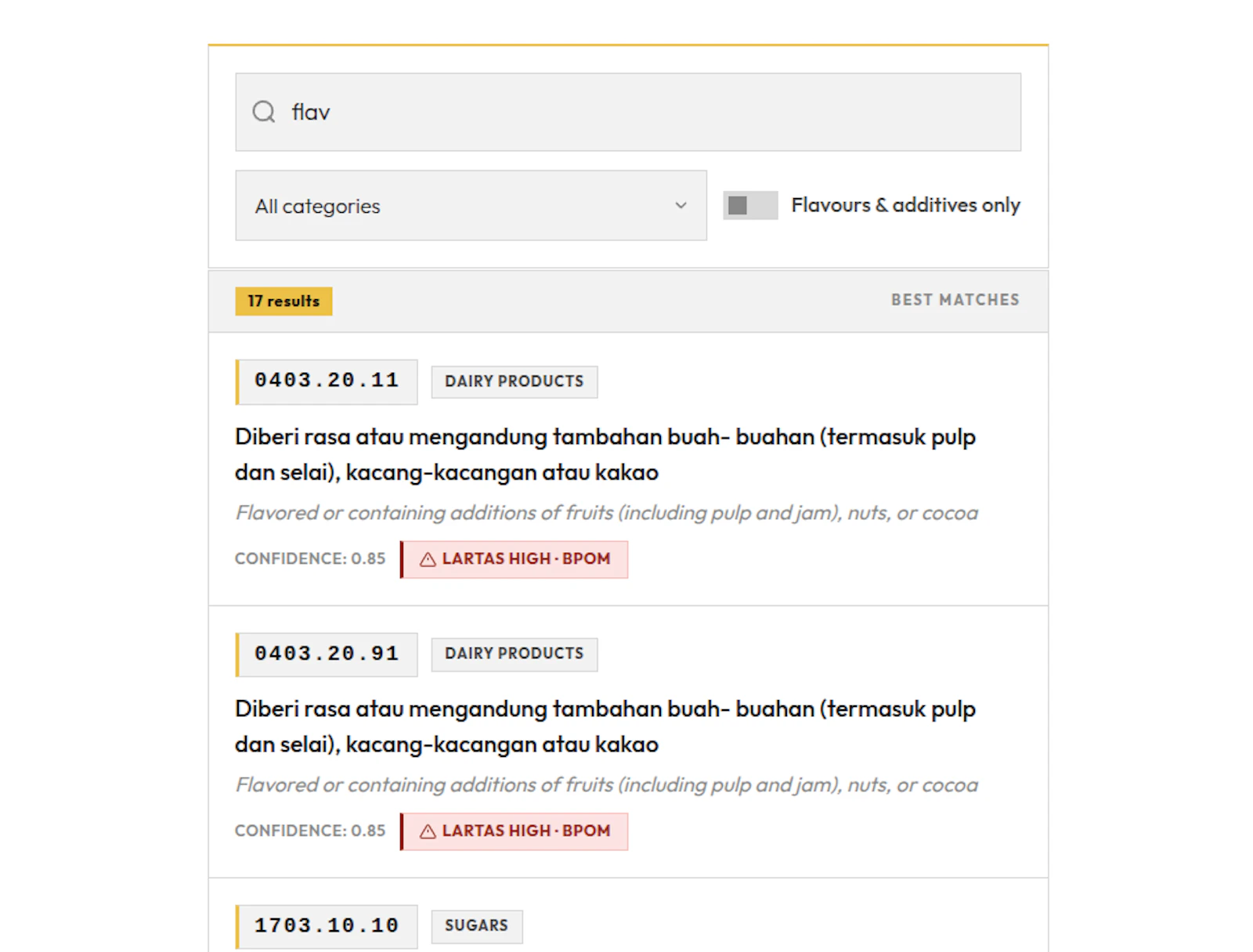Image resolution: width=1253 pixels, height=952 pixels.
Task: Open 0403.20.11 Indonesian description title
Action: point(605,454)
